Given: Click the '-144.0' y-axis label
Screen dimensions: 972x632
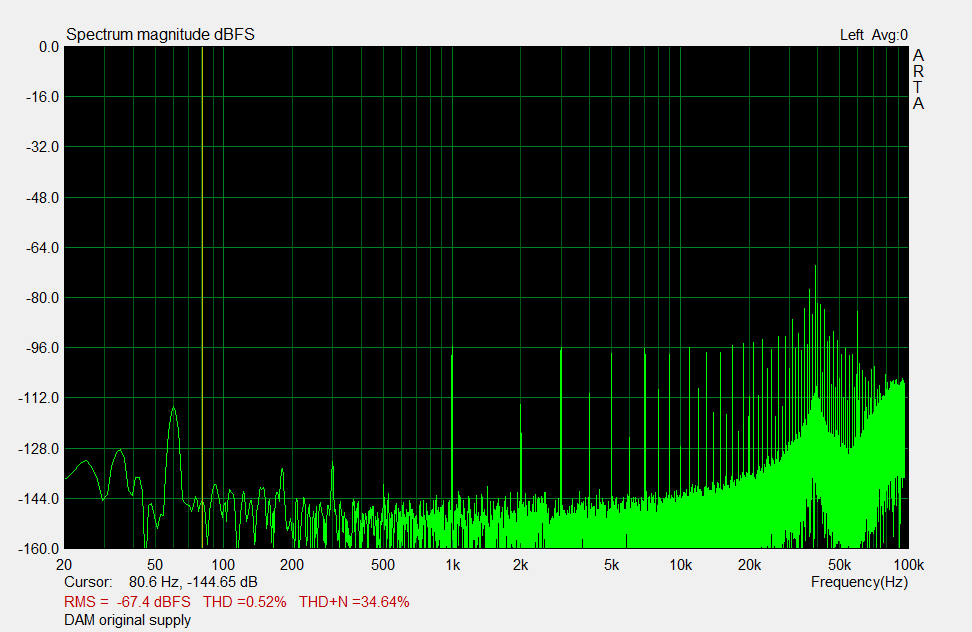Looking at the screenshot, I should pos(39,499).
